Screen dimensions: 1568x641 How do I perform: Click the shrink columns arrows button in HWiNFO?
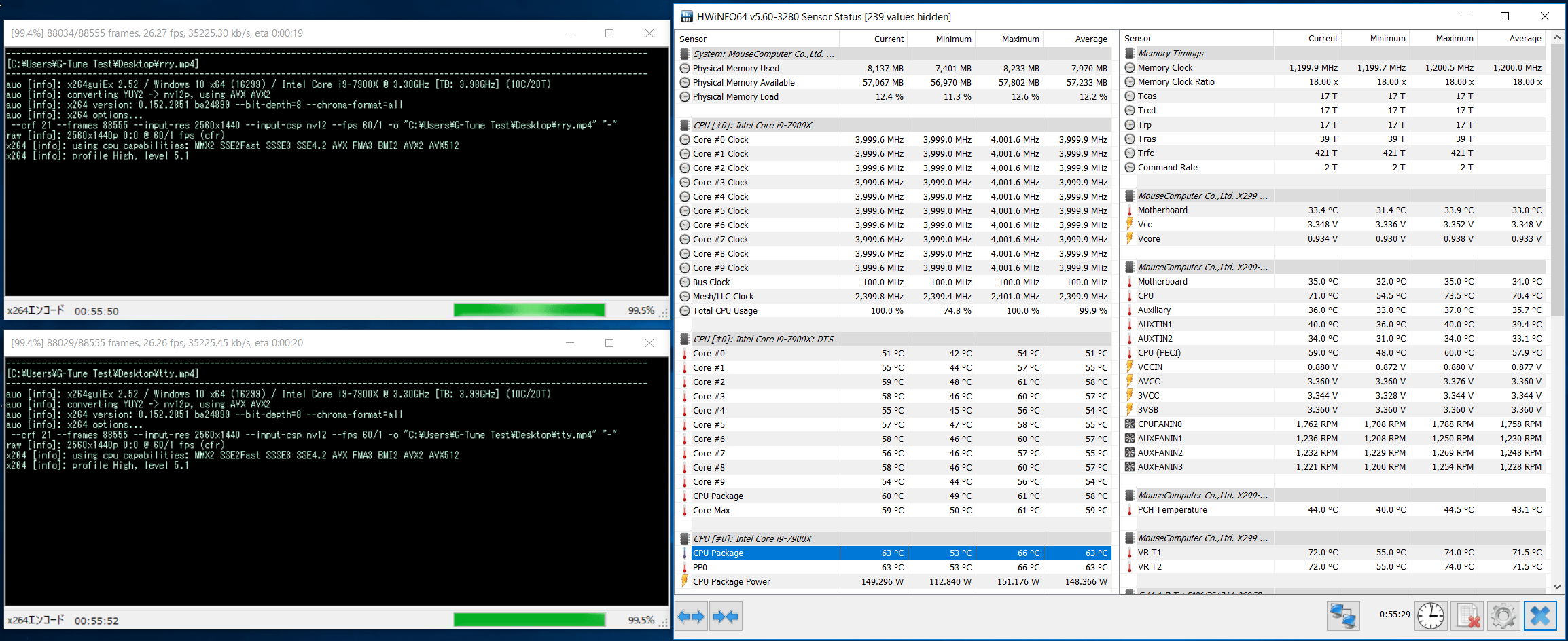click(726, 617)
